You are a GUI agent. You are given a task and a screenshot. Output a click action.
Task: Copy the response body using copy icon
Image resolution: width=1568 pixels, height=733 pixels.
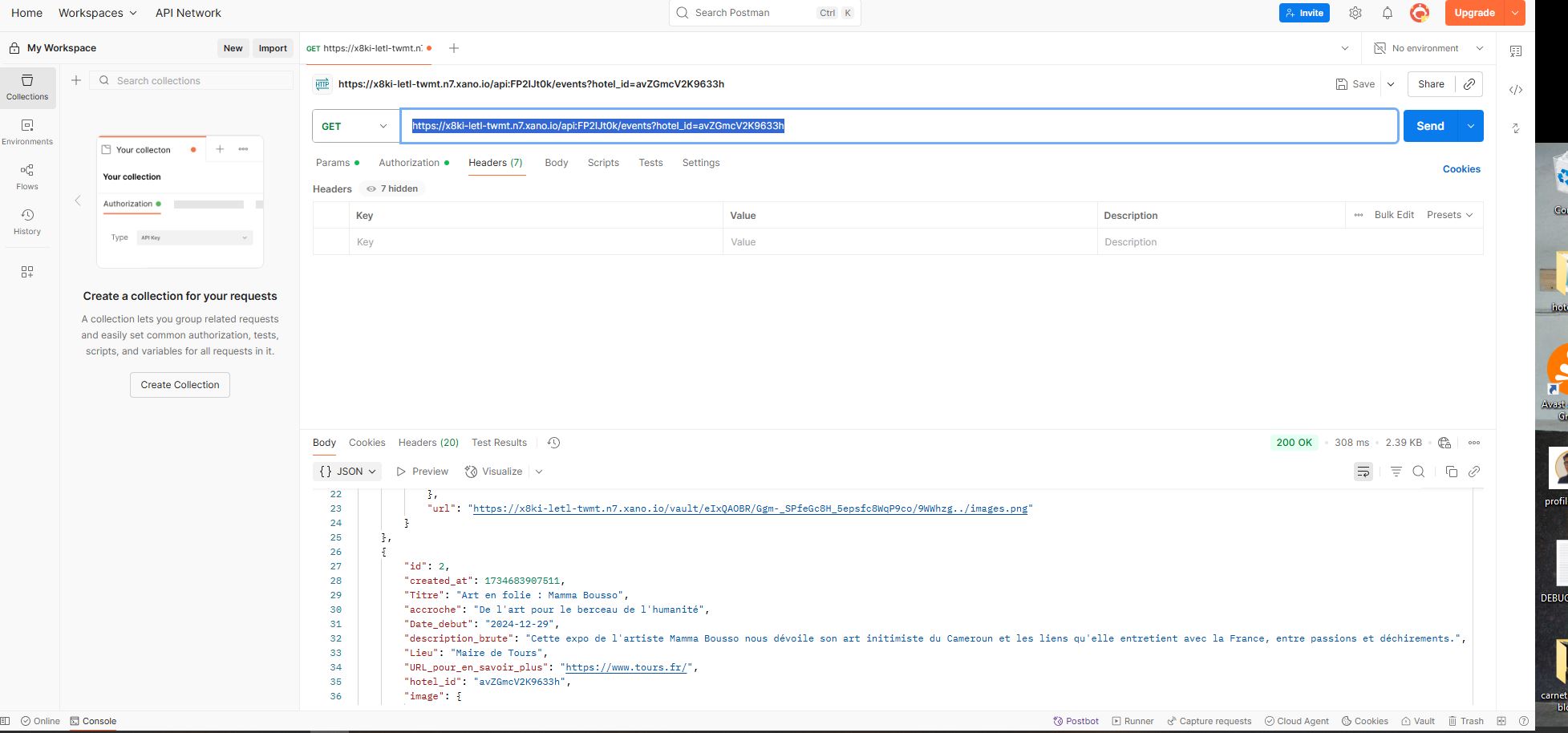coord(1451,472)
